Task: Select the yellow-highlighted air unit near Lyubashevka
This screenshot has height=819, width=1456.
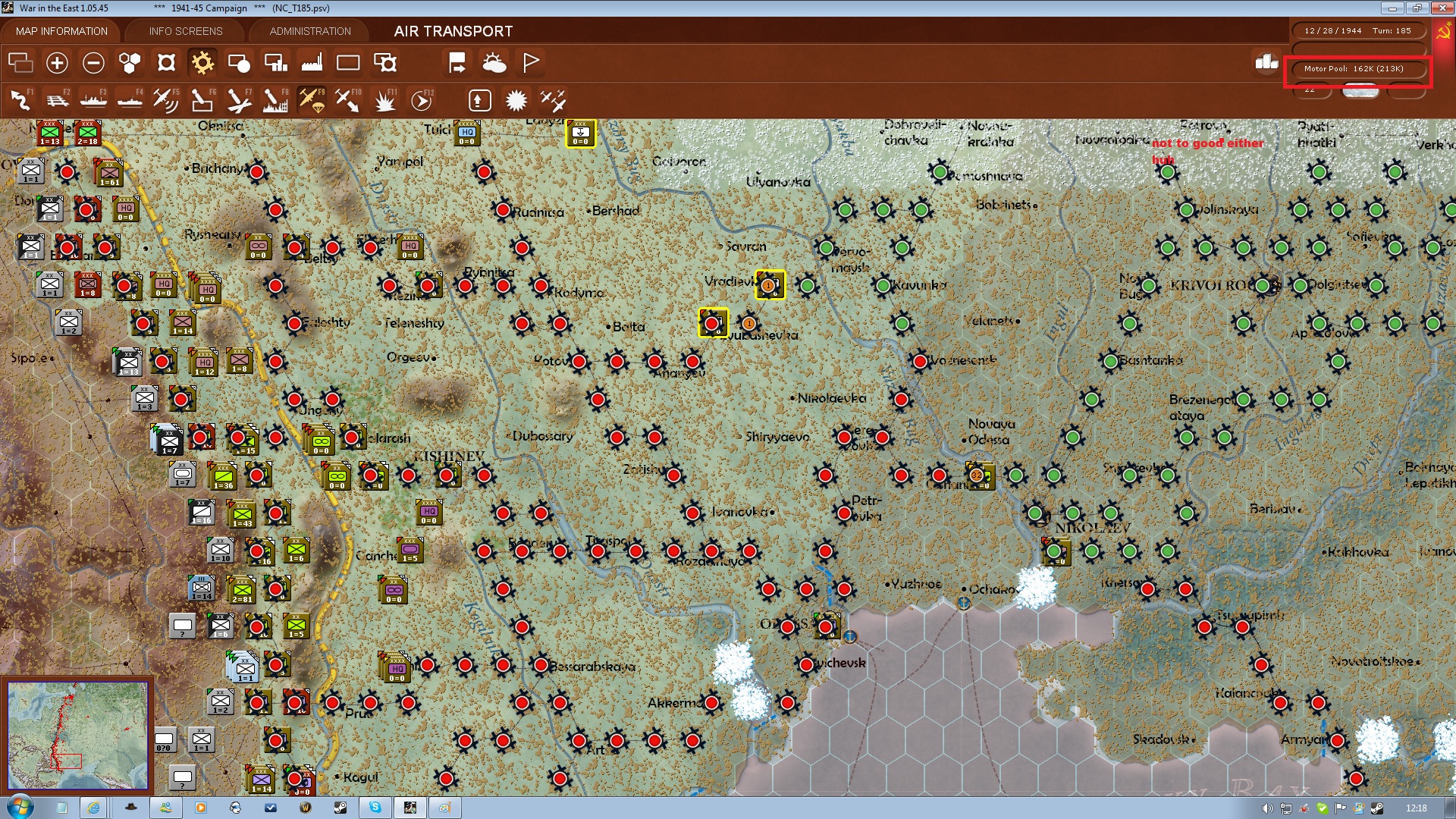Action: pos(713,323)
